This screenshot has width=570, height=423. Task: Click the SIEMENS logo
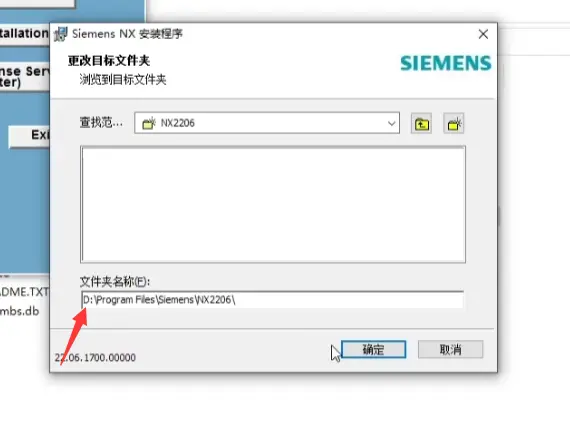[x=446, y=63]
